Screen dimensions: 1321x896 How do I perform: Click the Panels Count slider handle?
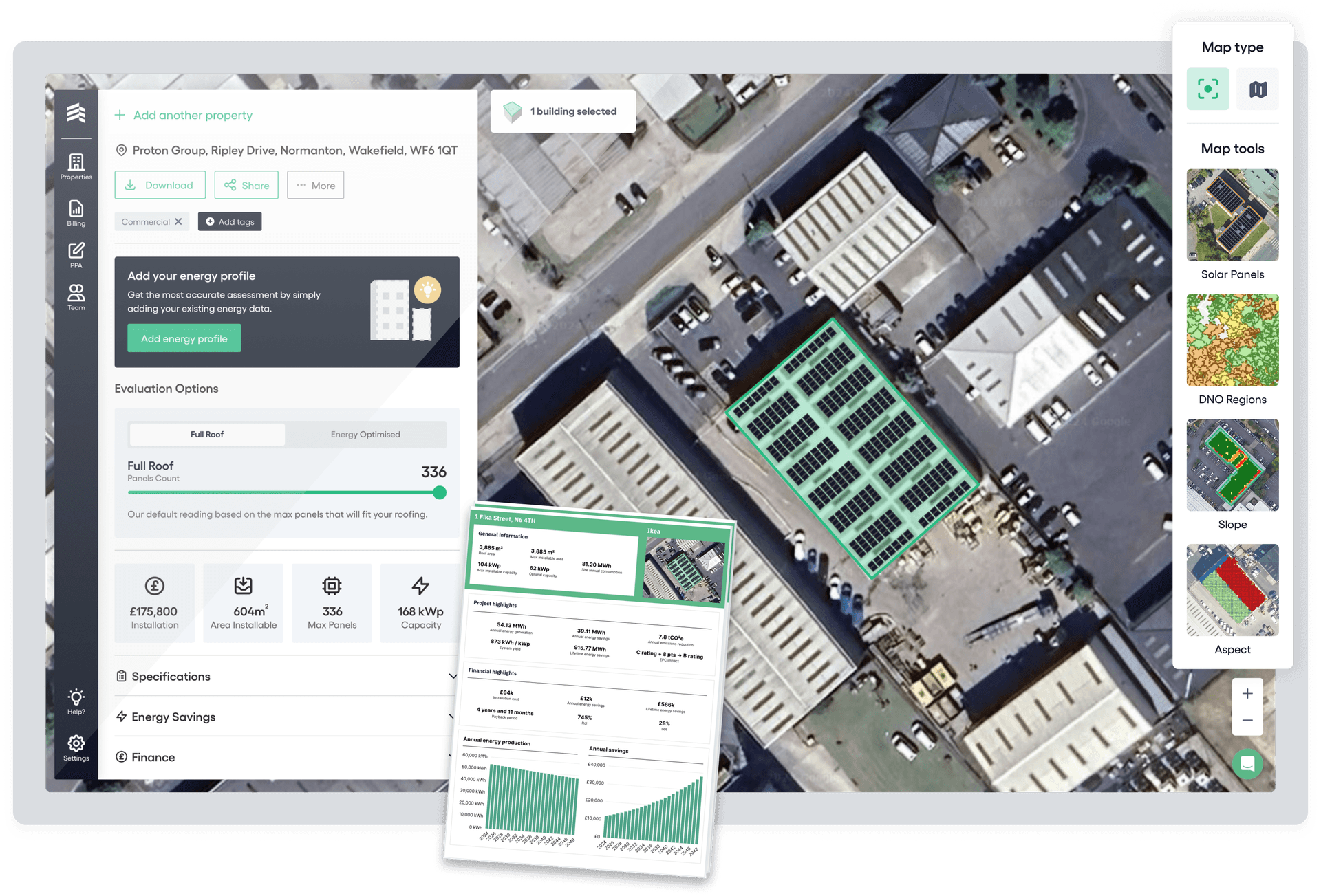click(440, 492)
